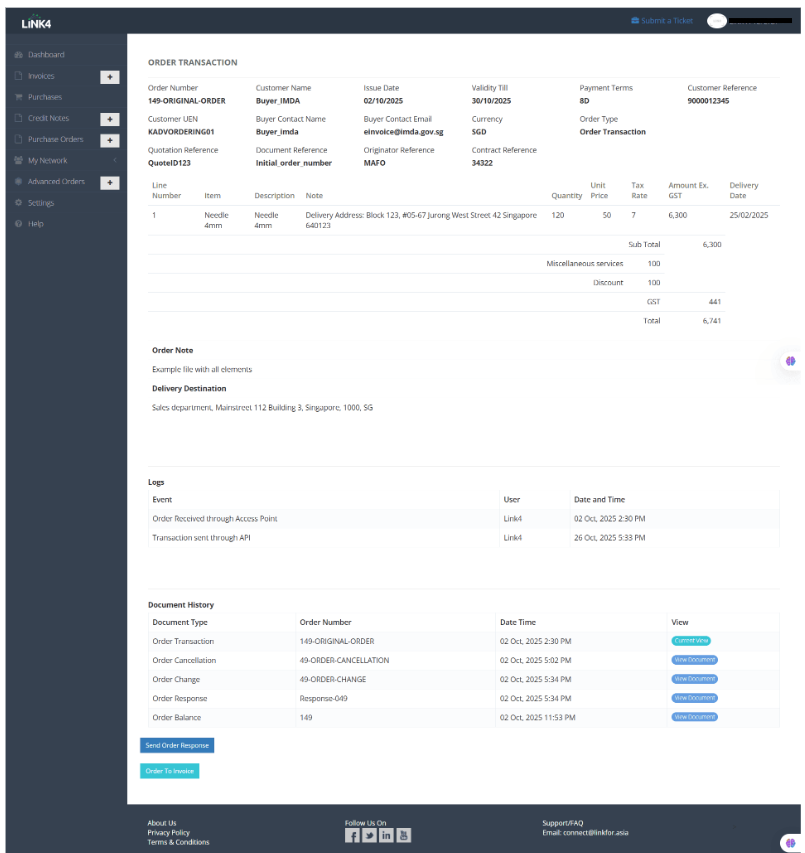The image size is (805, 853).
Task: Open the Help sidebar item
Action: (x=36, y=224)
